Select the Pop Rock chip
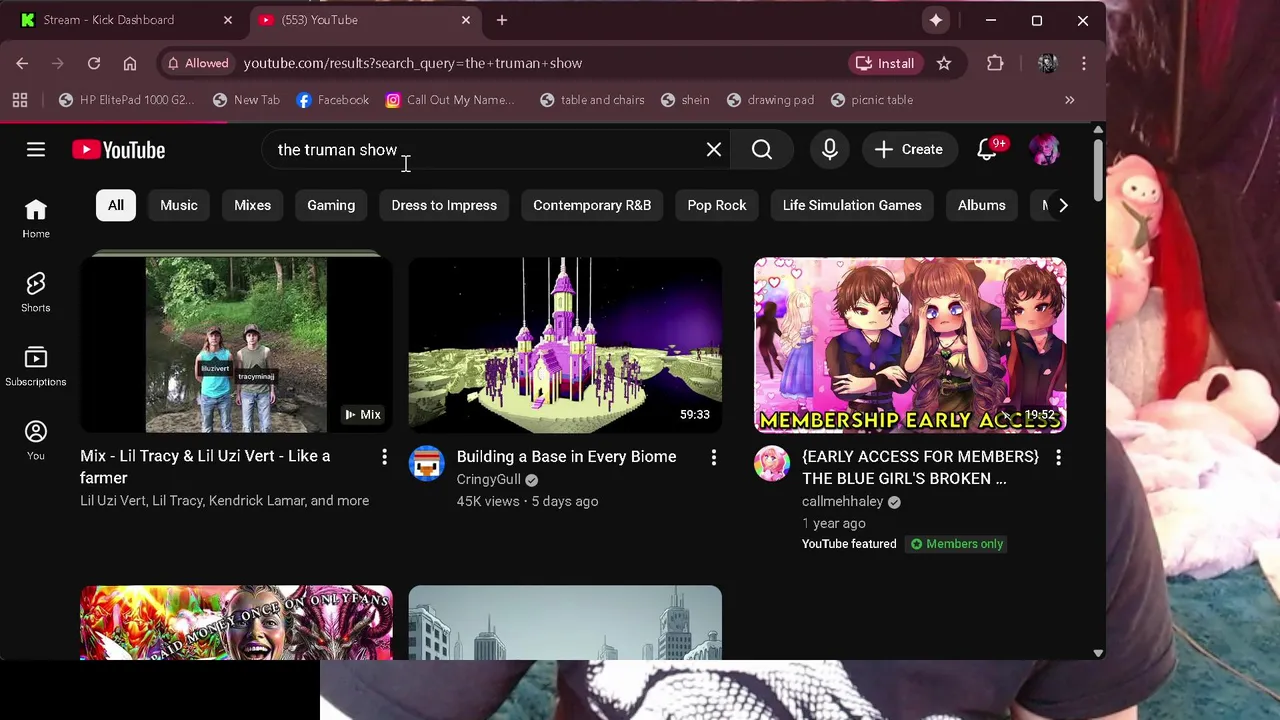1280x720 pixels. coord(717,205)
